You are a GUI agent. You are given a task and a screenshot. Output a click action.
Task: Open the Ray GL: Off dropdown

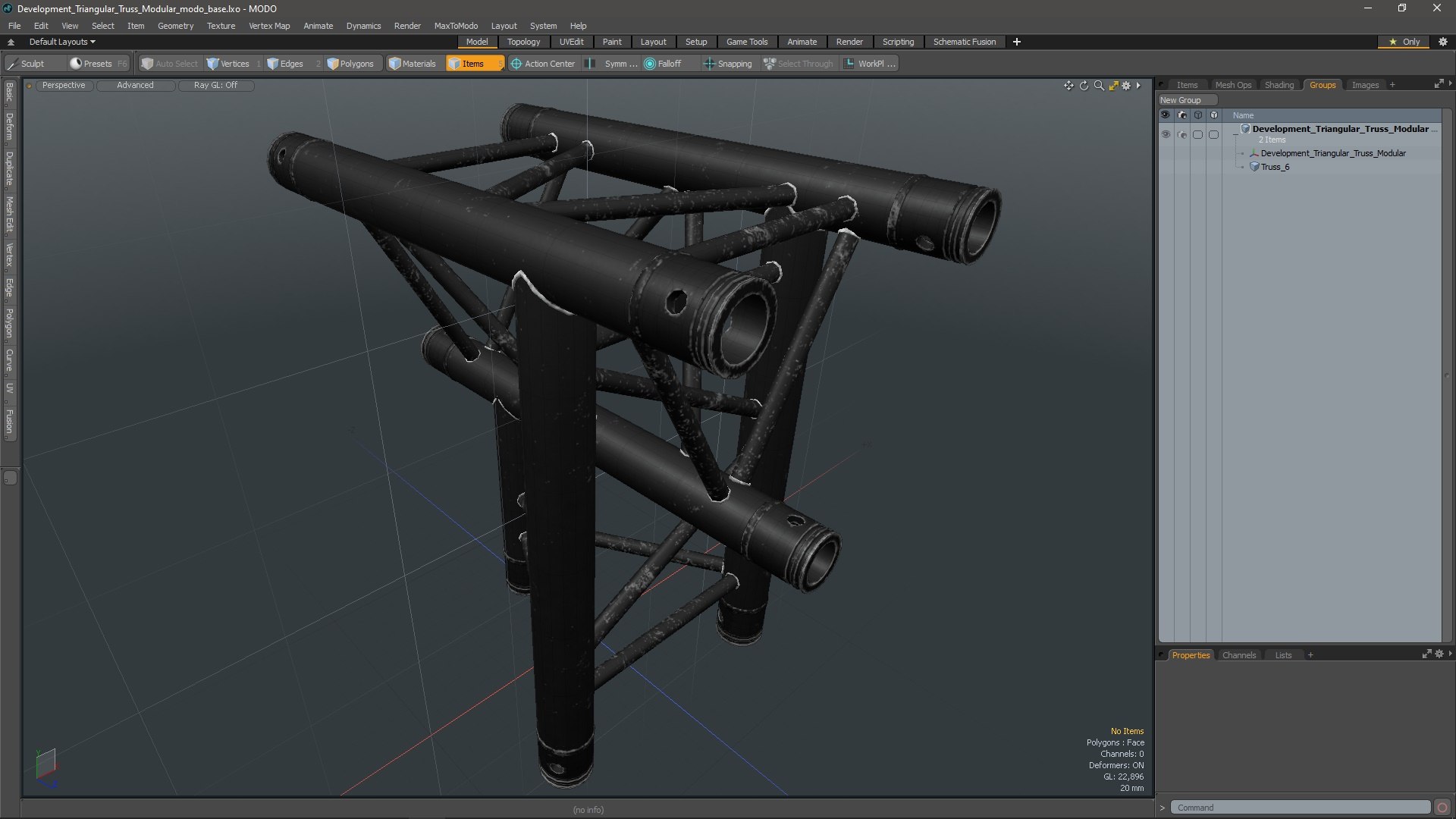[215, 85]
